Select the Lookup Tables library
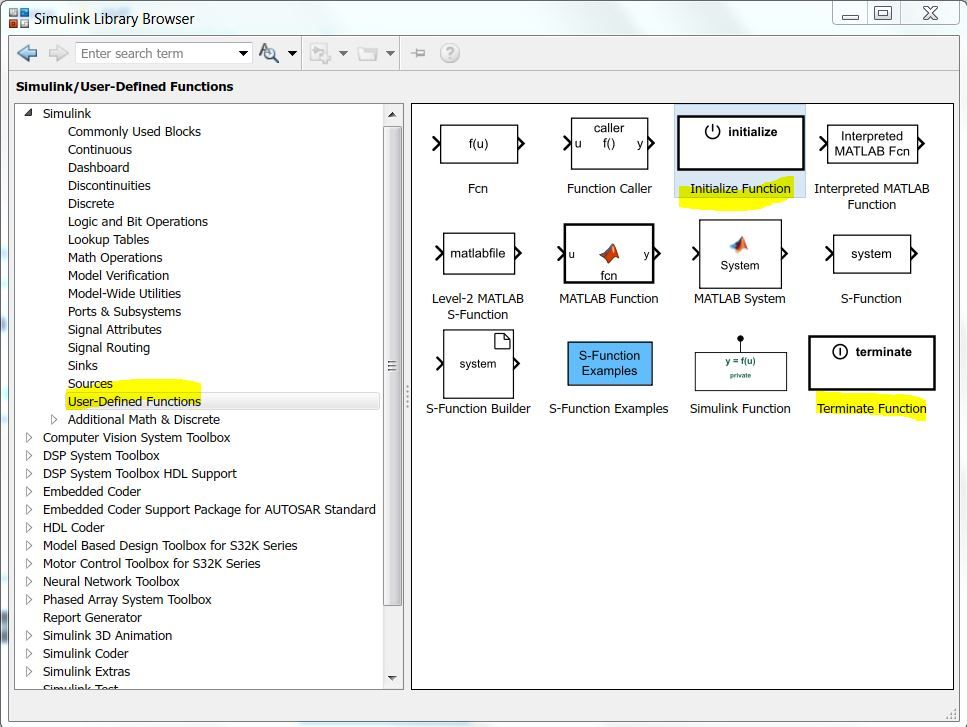This screenshot has width=967, height=727. pos(109,239)
